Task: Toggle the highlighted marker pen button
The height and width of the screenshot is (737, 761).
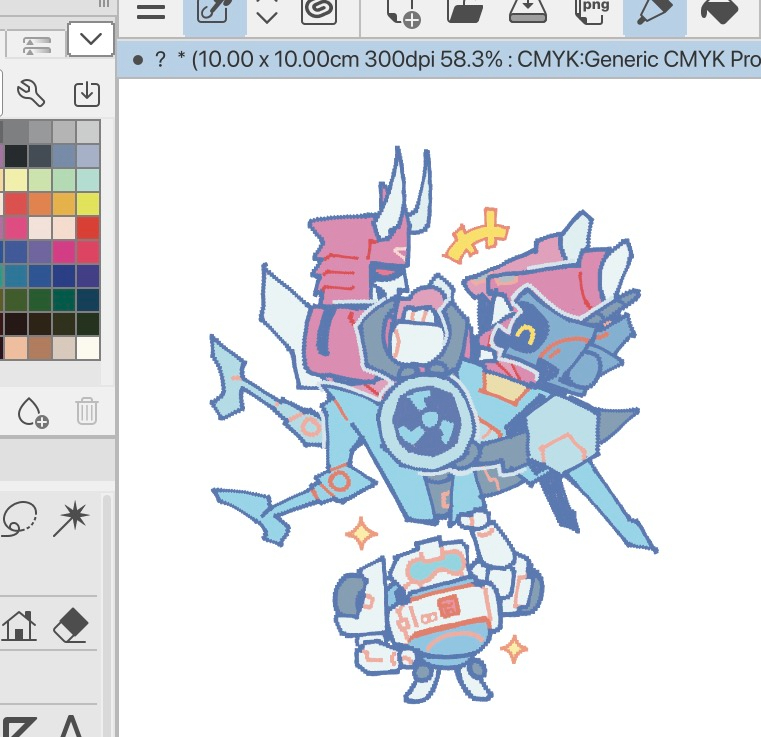Action: point(654,12)
